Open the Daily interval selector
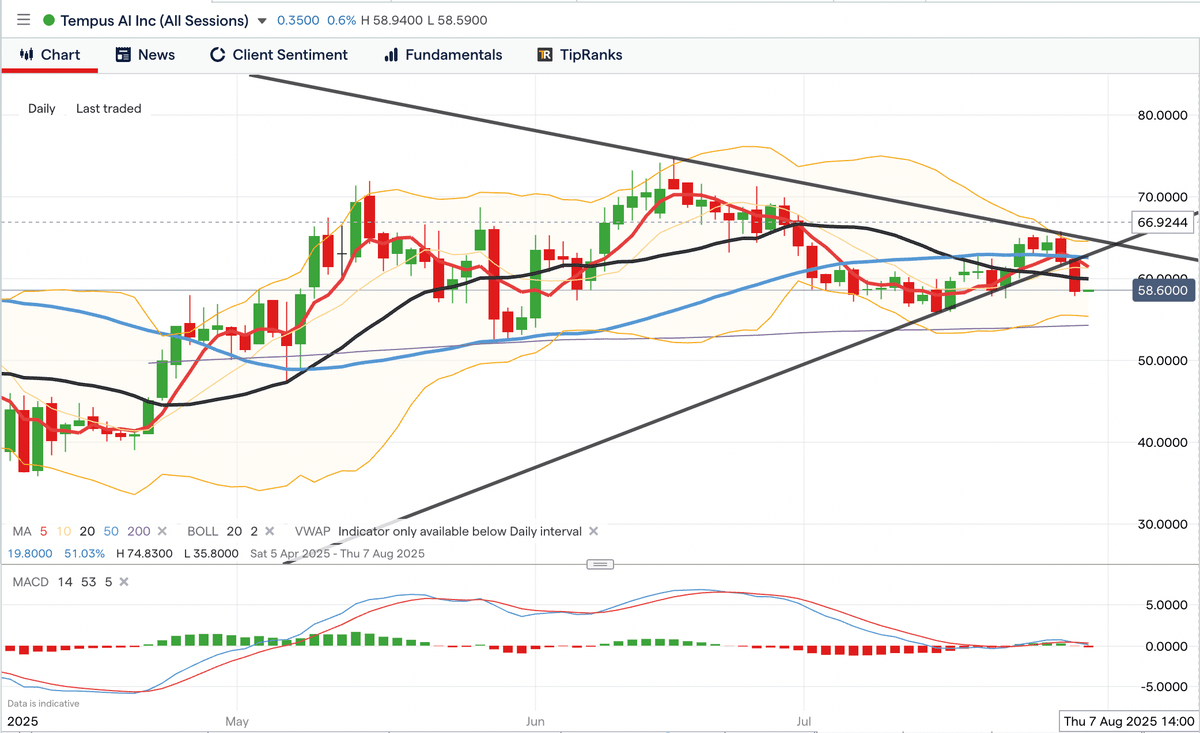1200x733 pixels. [x=42, y=108]
